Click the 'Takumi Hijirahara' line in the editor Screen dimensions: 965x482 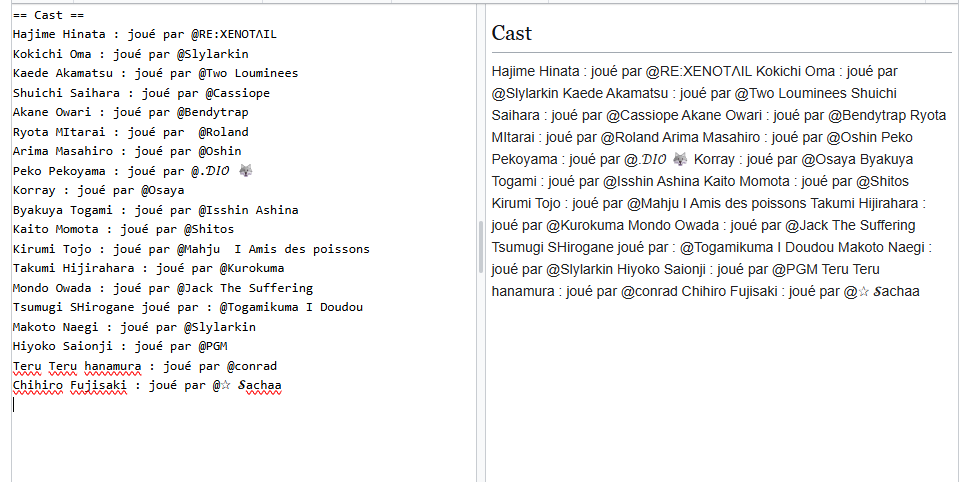point(148,268)
